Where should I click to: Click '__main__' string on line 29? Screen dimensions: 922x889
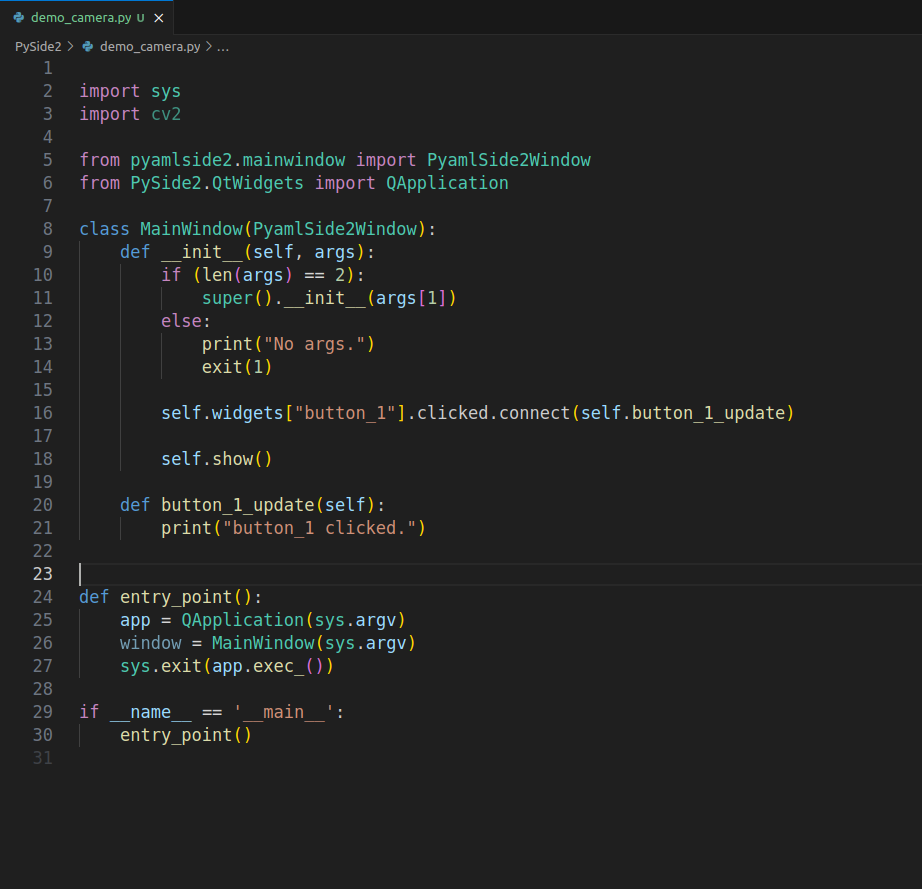pos(283,712)
